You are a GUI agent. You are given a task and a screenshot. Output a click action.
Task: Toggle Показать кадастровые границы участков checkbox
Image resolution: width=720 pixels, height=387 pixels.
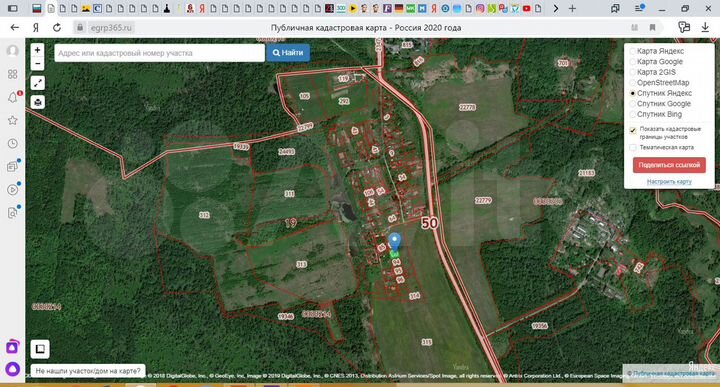point(633,130)
